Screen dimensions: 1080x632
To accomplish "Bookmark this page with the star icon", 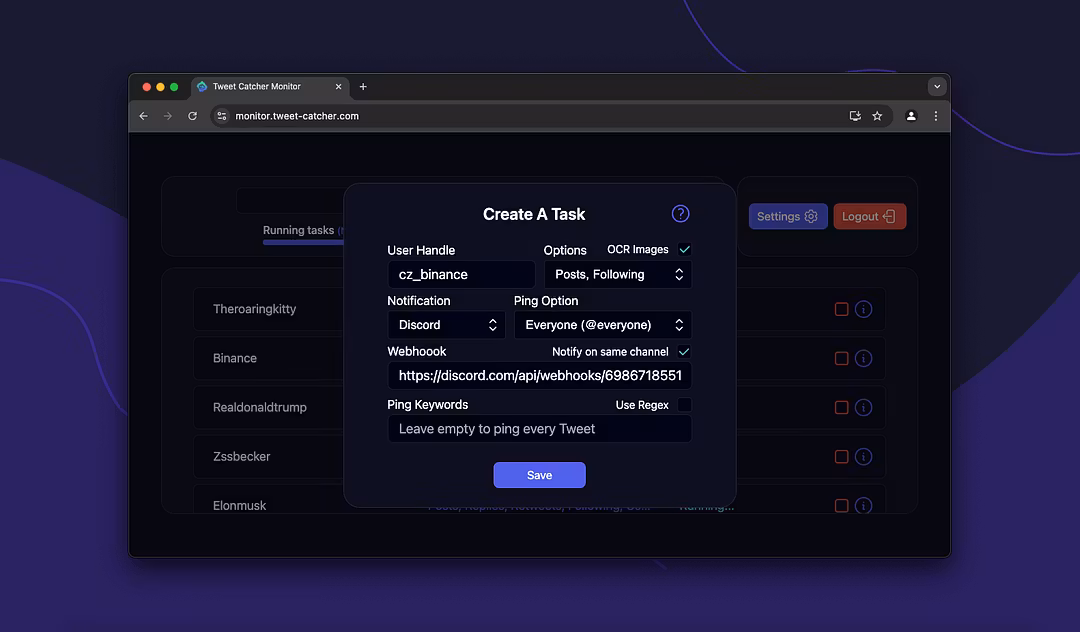I will (877, 116).
